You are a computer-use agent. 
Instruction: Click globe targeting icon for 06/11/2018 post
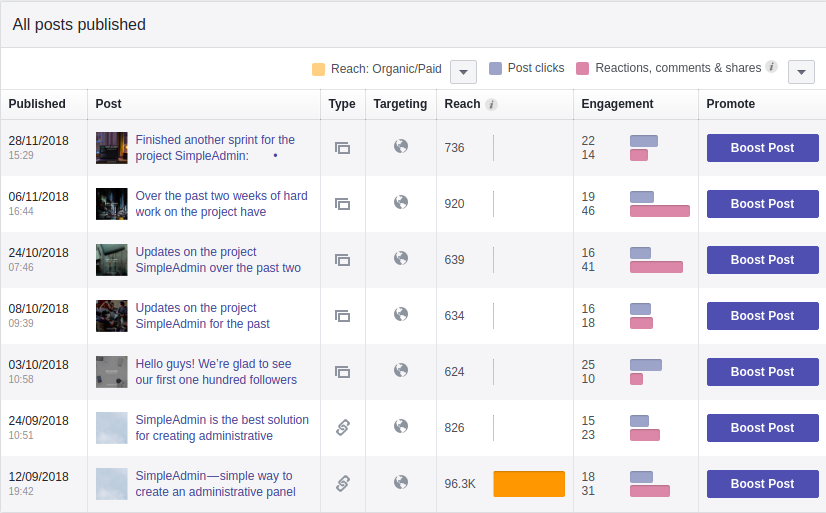pos(401,203)
